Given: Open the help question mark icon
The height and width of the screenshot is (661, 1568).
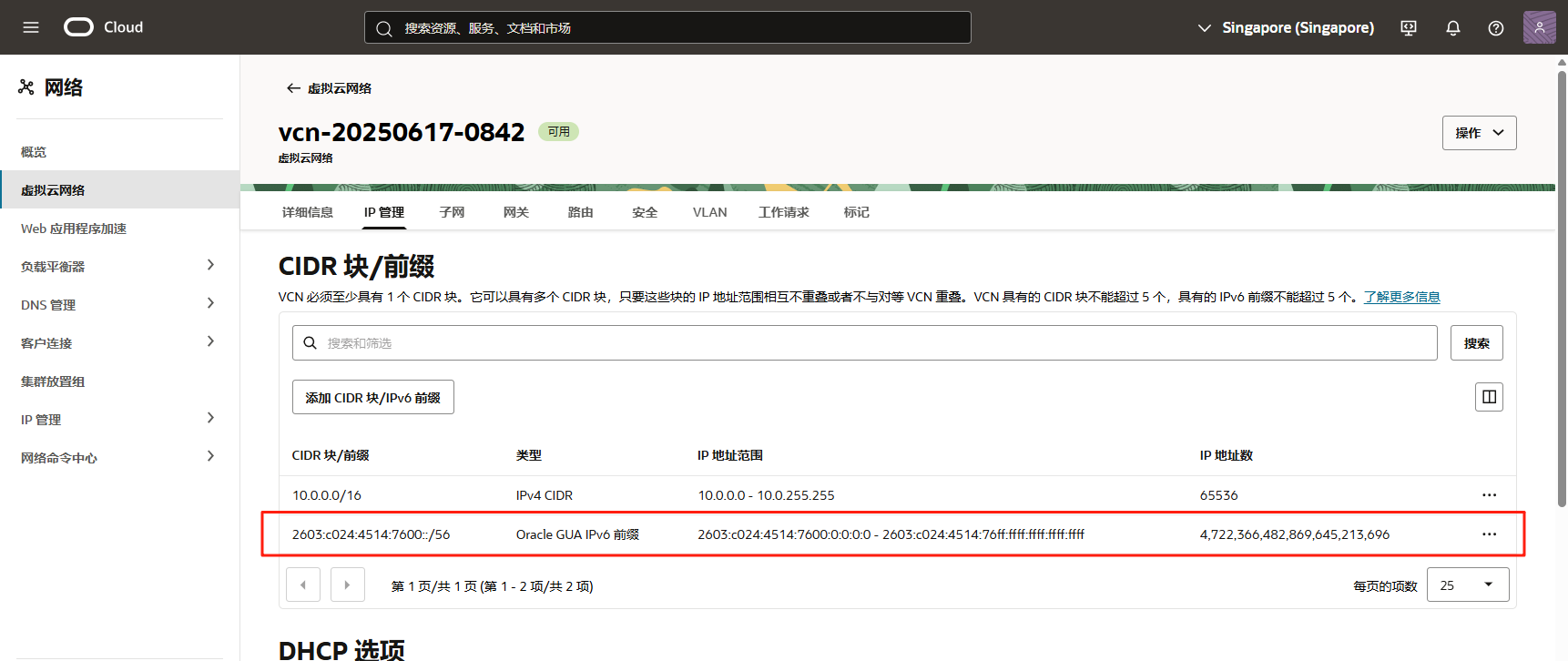Looking at the screenshot, I should 1496,28.
